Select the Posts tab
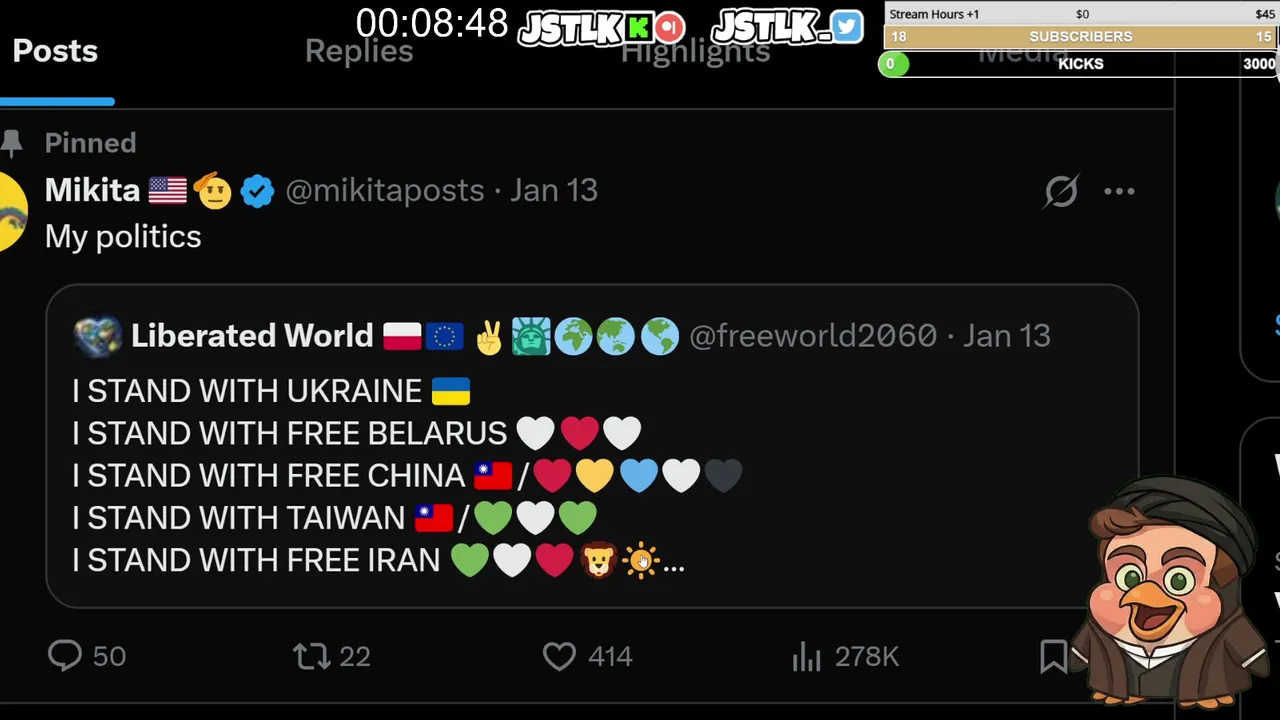The width and height of the screenshot is (1280, 720). [x=55, y=51]
